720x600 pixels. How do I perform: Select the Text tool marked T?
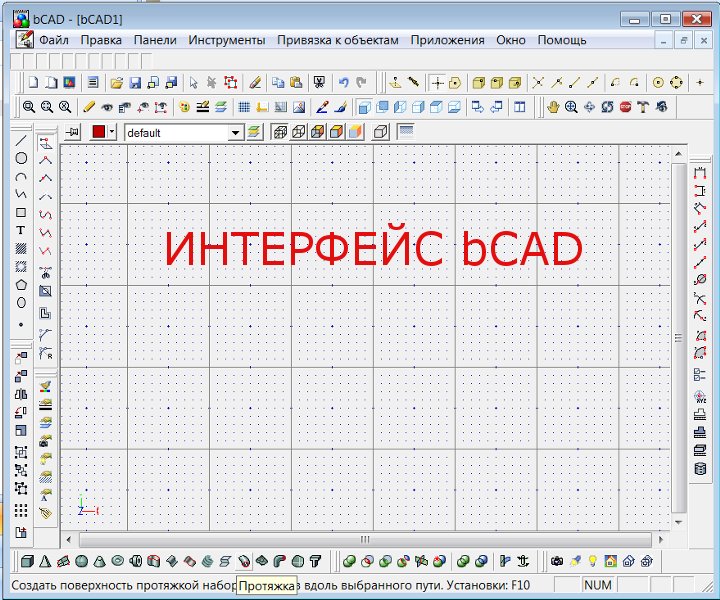[x=21, y=230]
